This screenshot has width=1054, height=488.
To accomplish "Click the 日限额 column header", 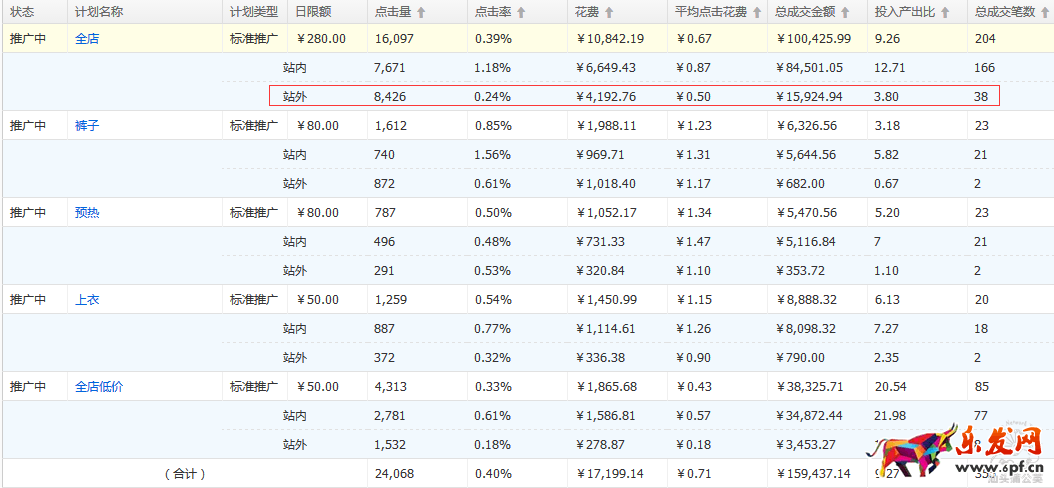I will tap(313, 12).
